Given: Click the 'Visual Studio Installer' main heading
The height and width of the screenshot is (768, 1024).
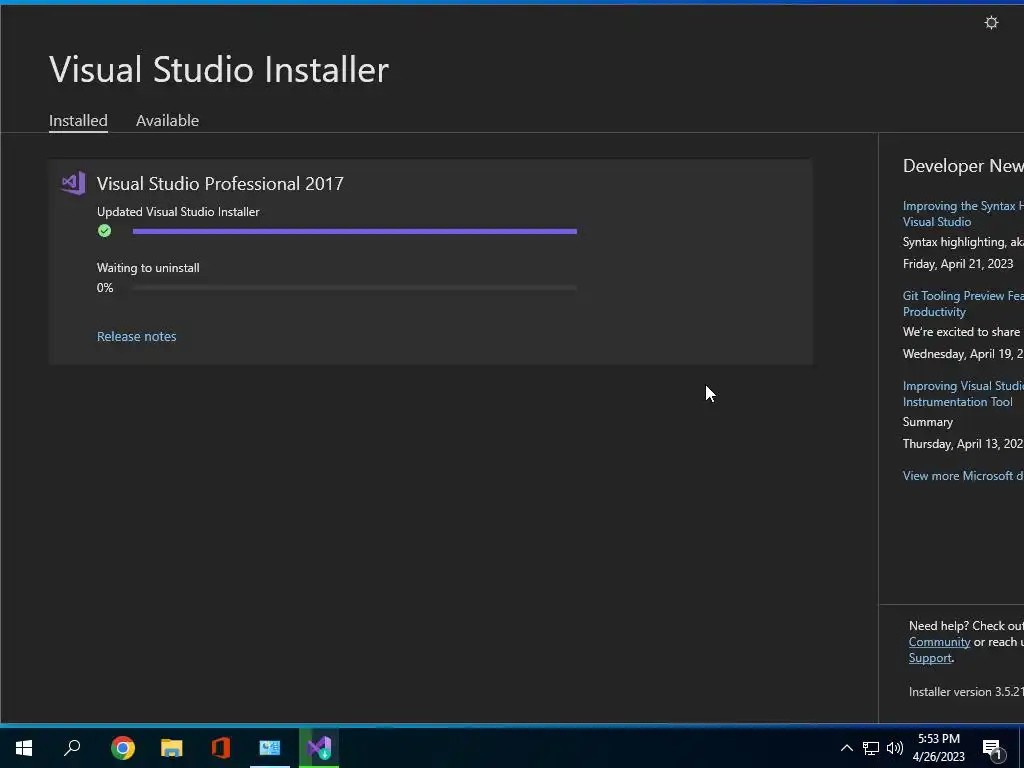Looking at the screenshot, I should [219, 69].
